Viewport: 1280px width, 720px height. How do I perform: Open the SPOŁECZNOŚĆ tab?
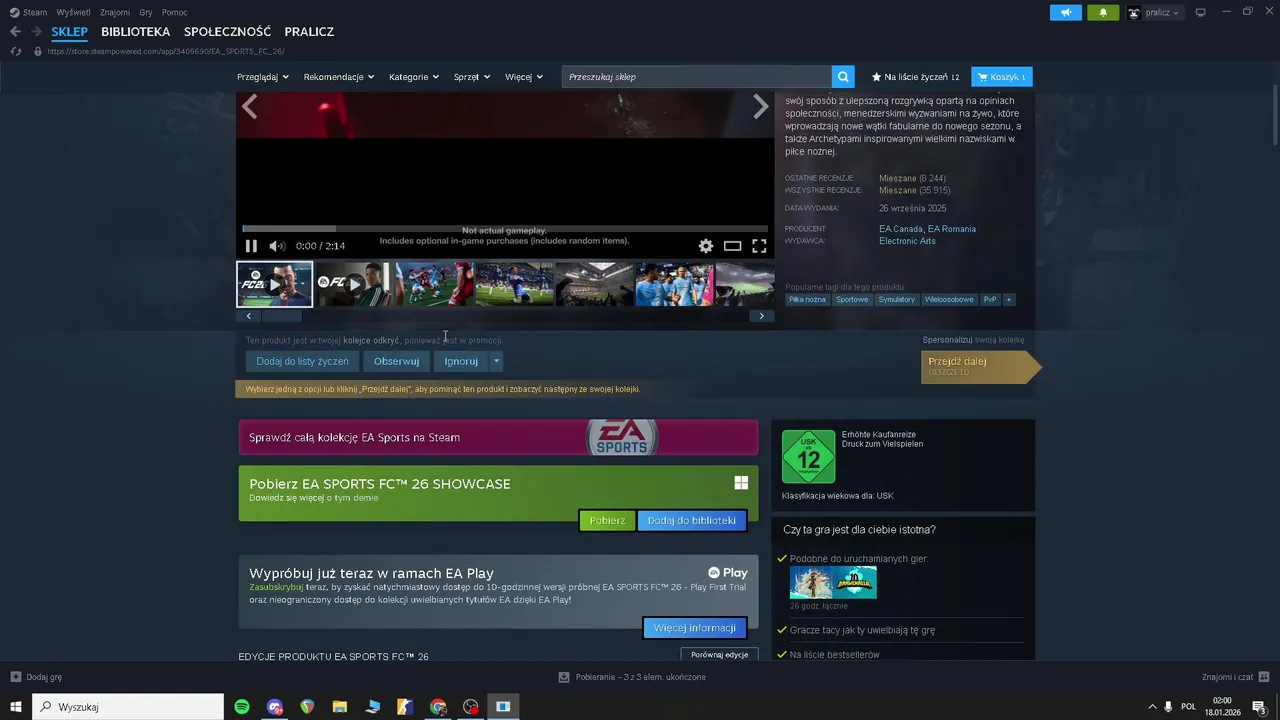pyautogui.click(x=227, y=32)
